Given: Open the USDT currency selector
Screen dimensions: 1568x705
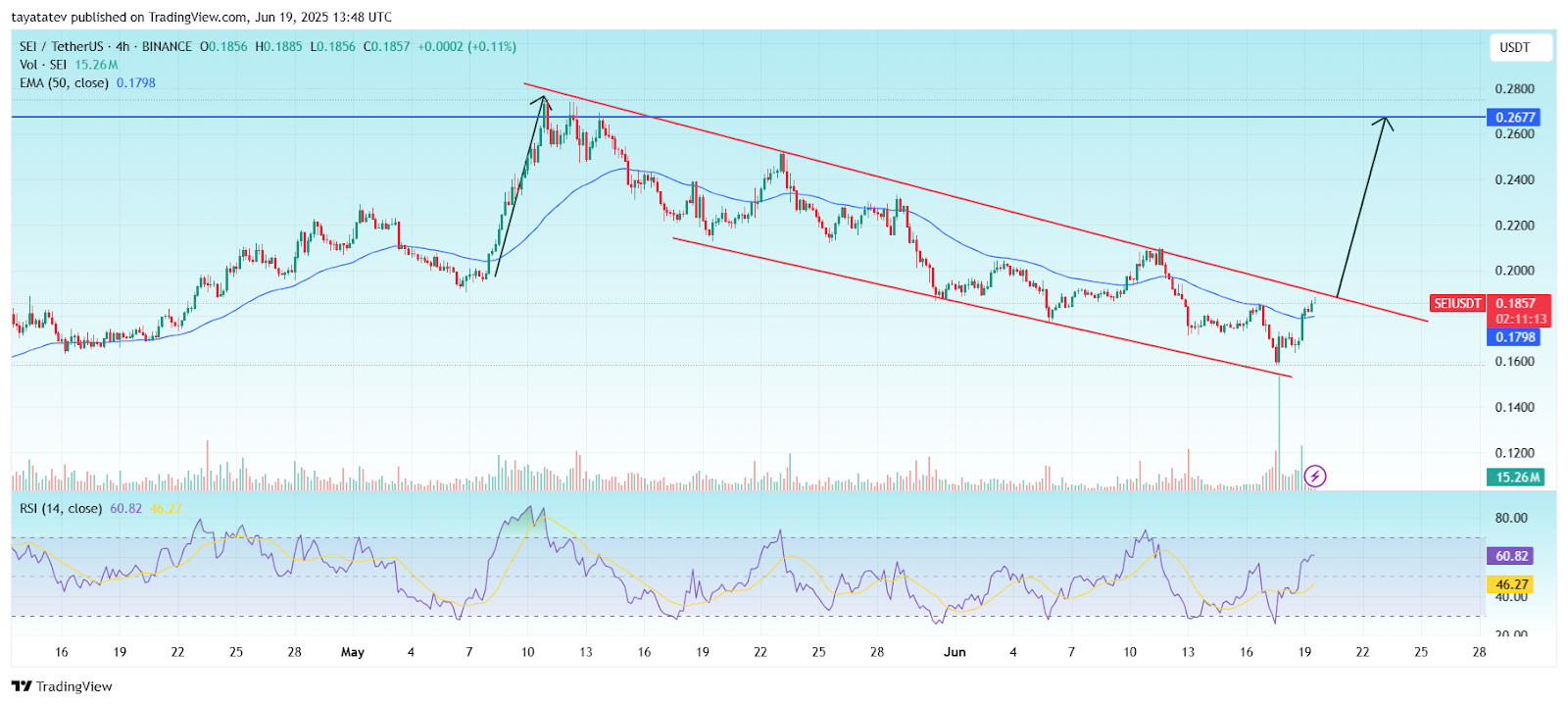Looking at the screenshot, I should tap(1515, 47).
